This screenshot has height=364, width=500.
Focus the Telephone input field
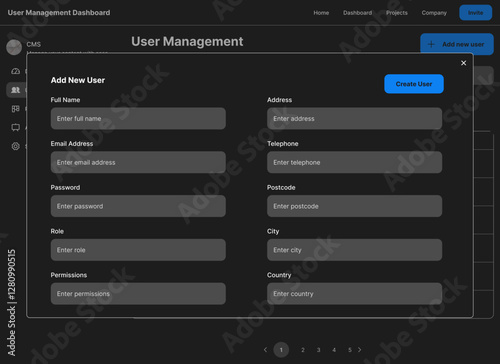(x=354, y=162)
